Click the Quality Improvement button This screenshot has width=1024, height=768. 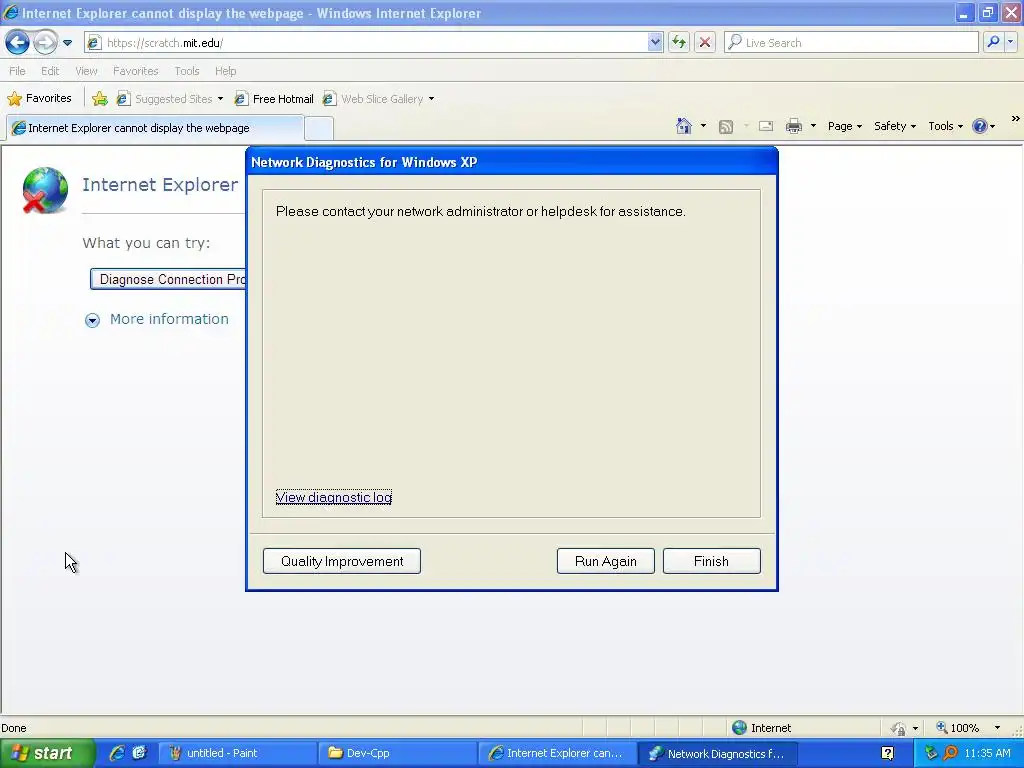342,562
